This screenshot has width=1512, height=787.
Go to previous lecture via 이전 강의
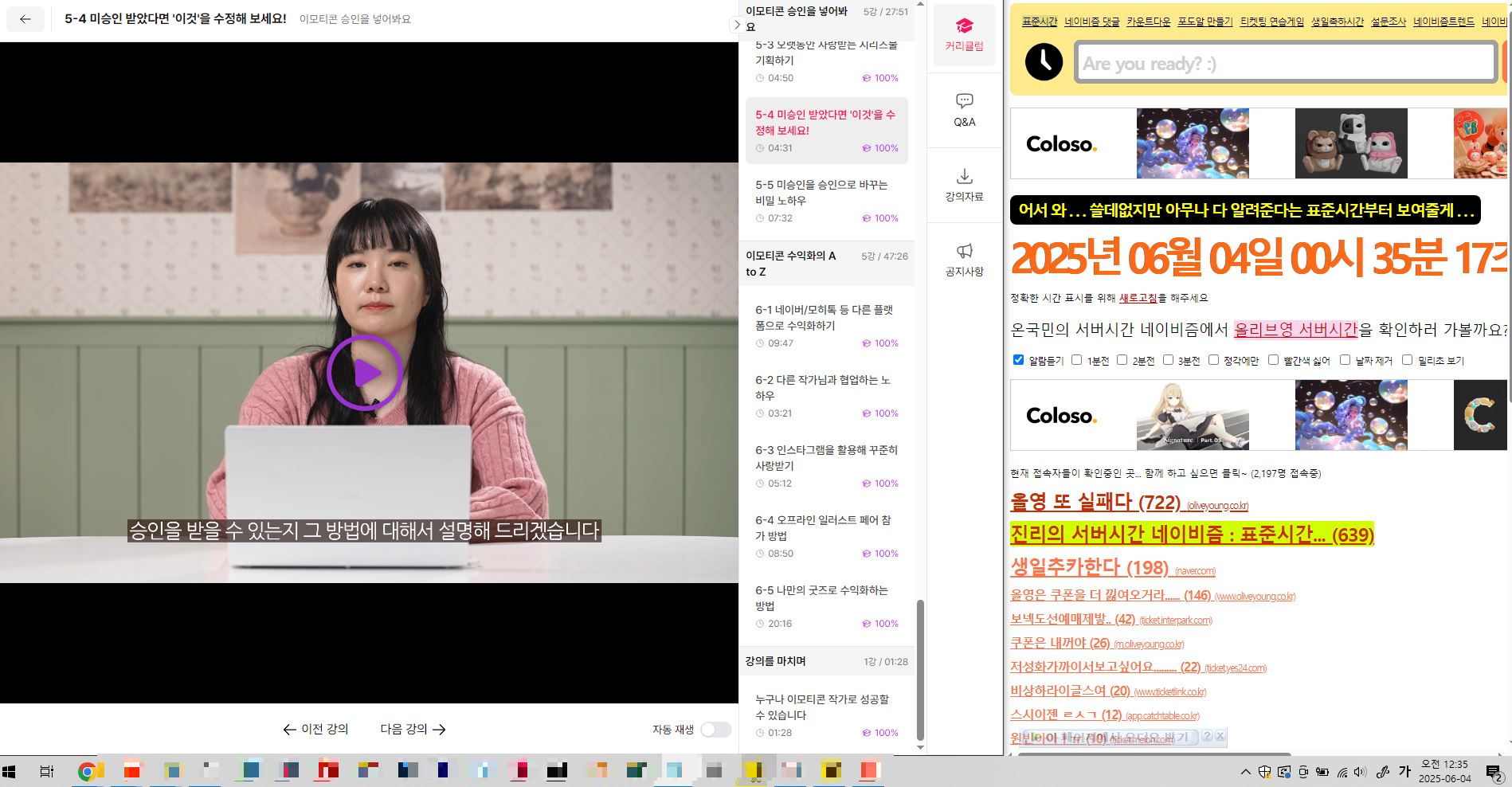click(315, 729)
